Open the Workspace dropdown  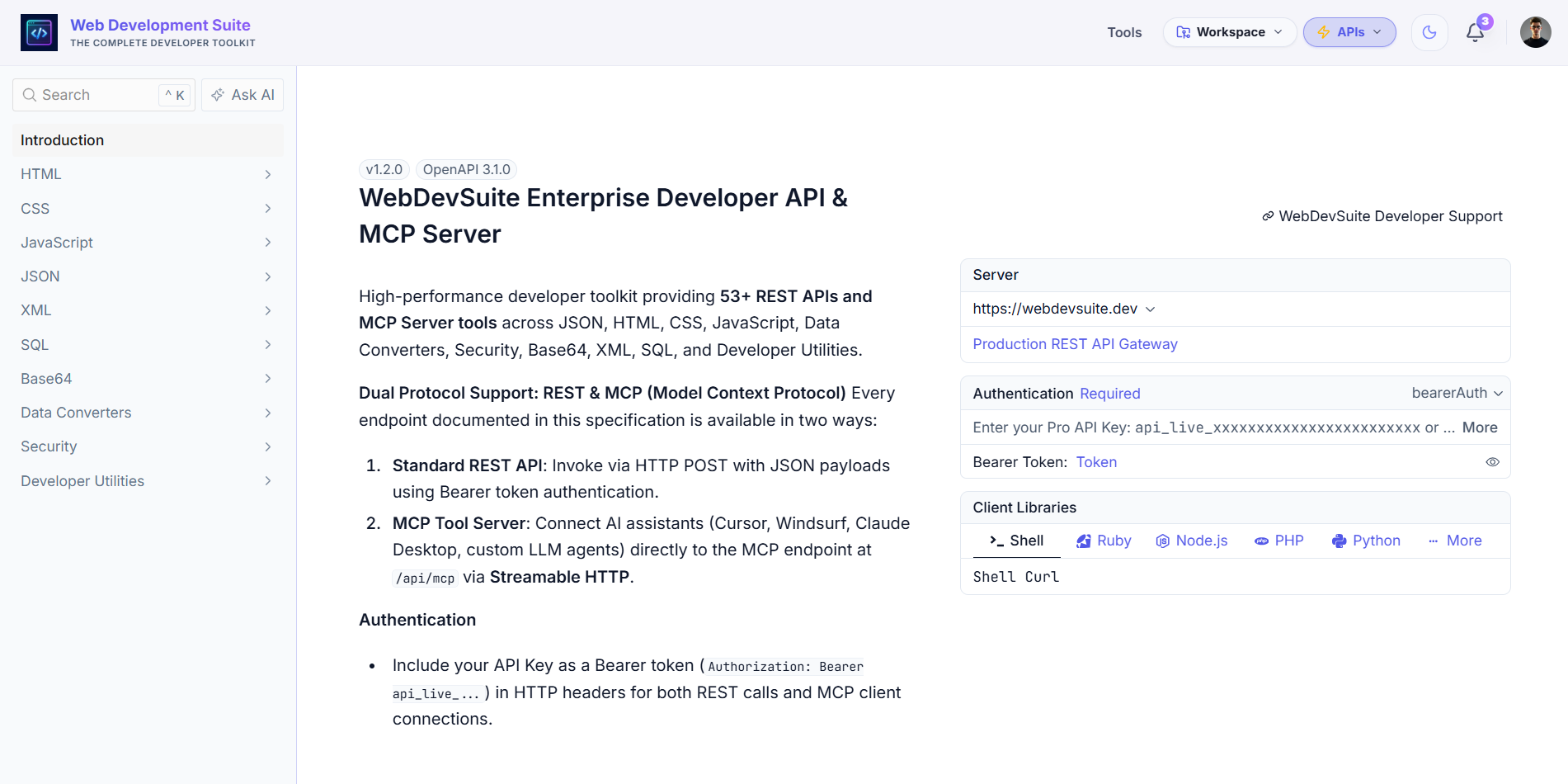point(1230,32)
